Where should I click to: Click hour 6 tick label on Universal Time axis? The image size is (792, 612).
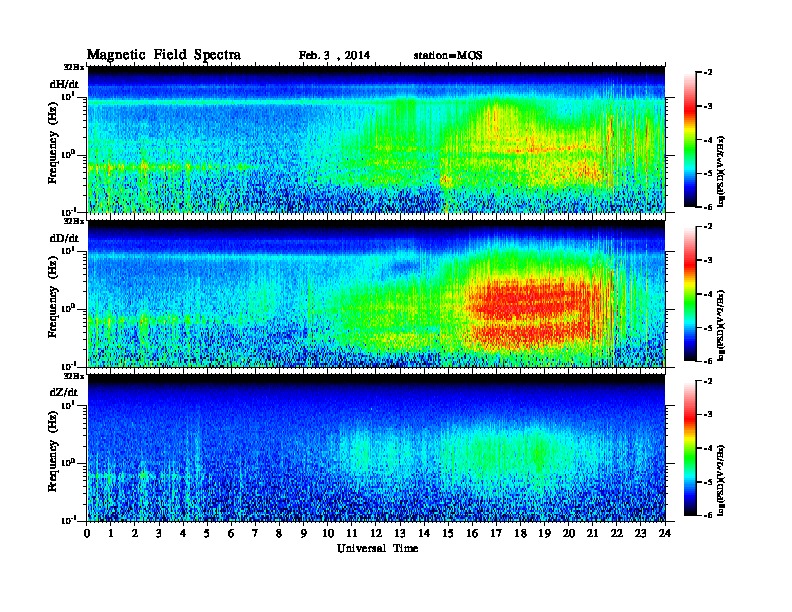pyautogui.click(x=231, y=534)
